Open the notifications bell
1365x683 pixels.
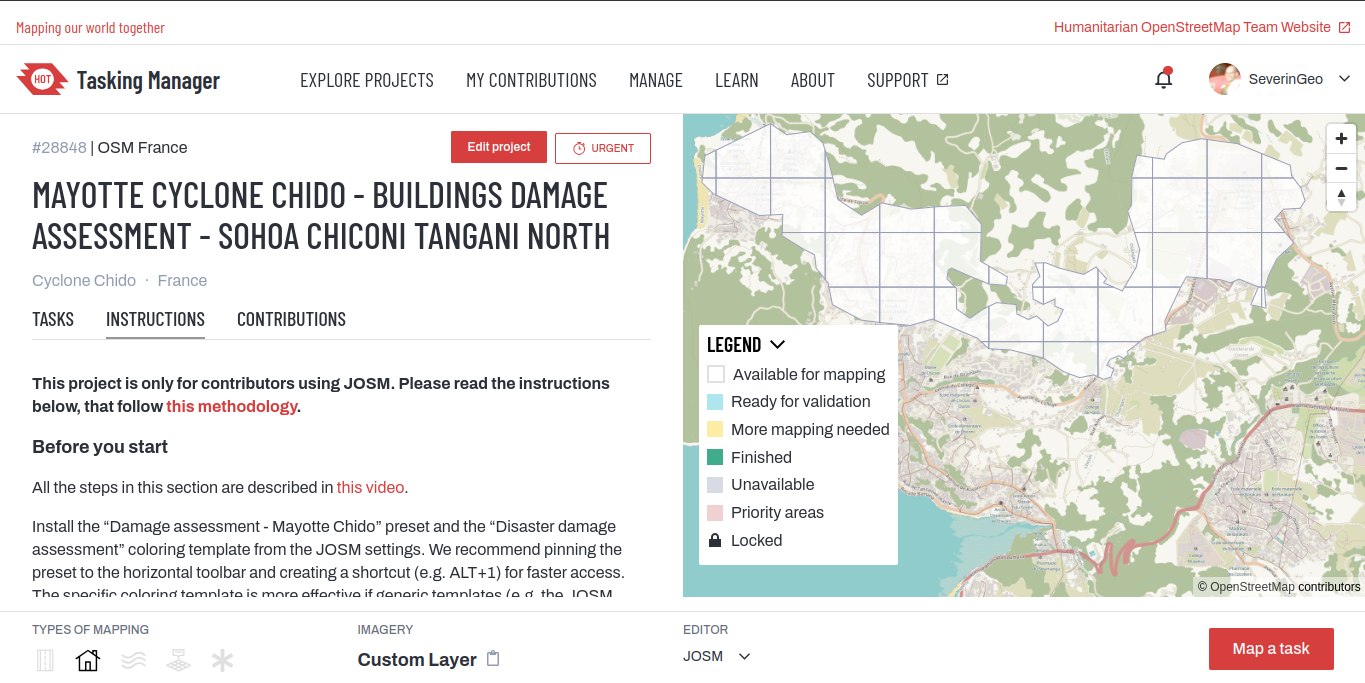coord(1163,79)
